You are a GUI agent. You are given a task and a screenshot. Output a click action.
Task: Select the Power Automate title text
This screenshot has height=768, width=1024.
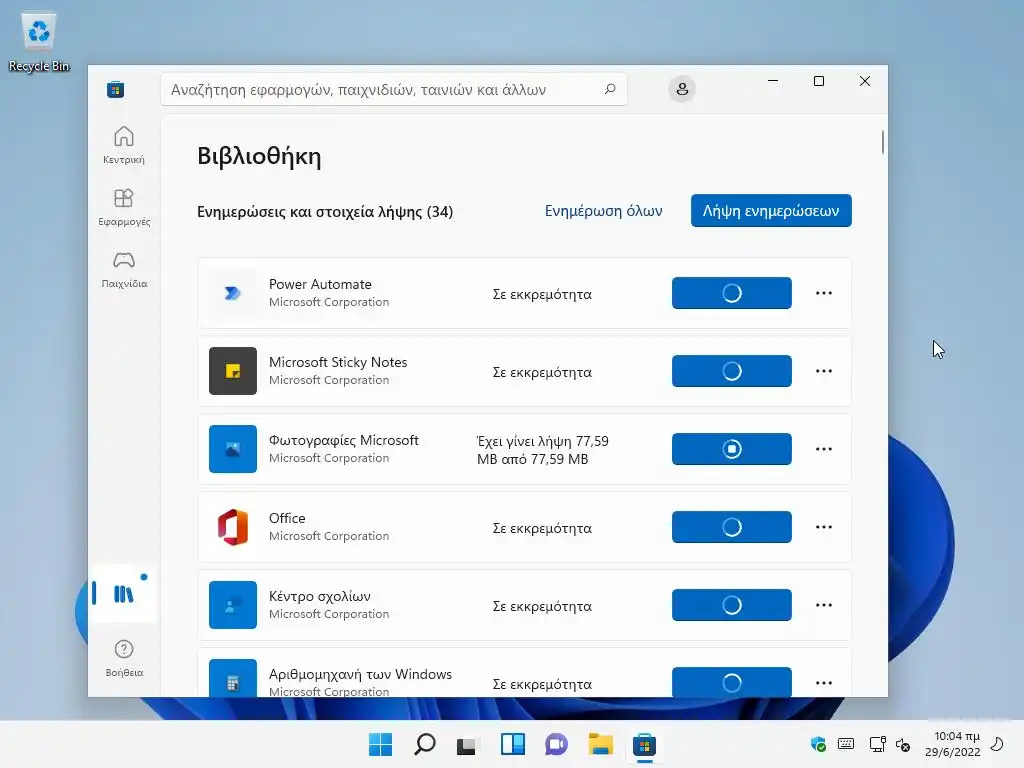click(x=320, y=284)
